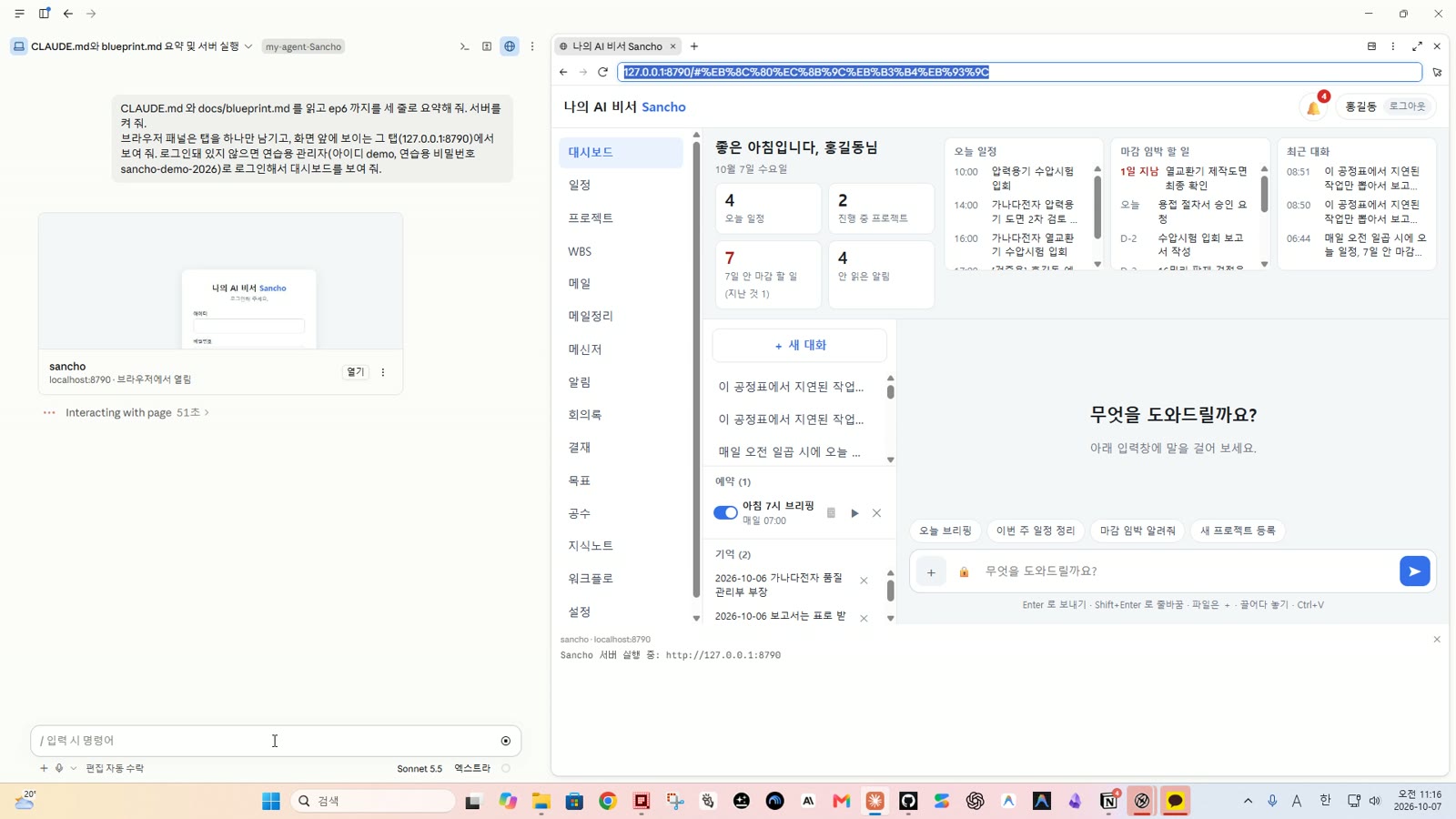Expand the session title dropdown chevron

tap(248, 46)
